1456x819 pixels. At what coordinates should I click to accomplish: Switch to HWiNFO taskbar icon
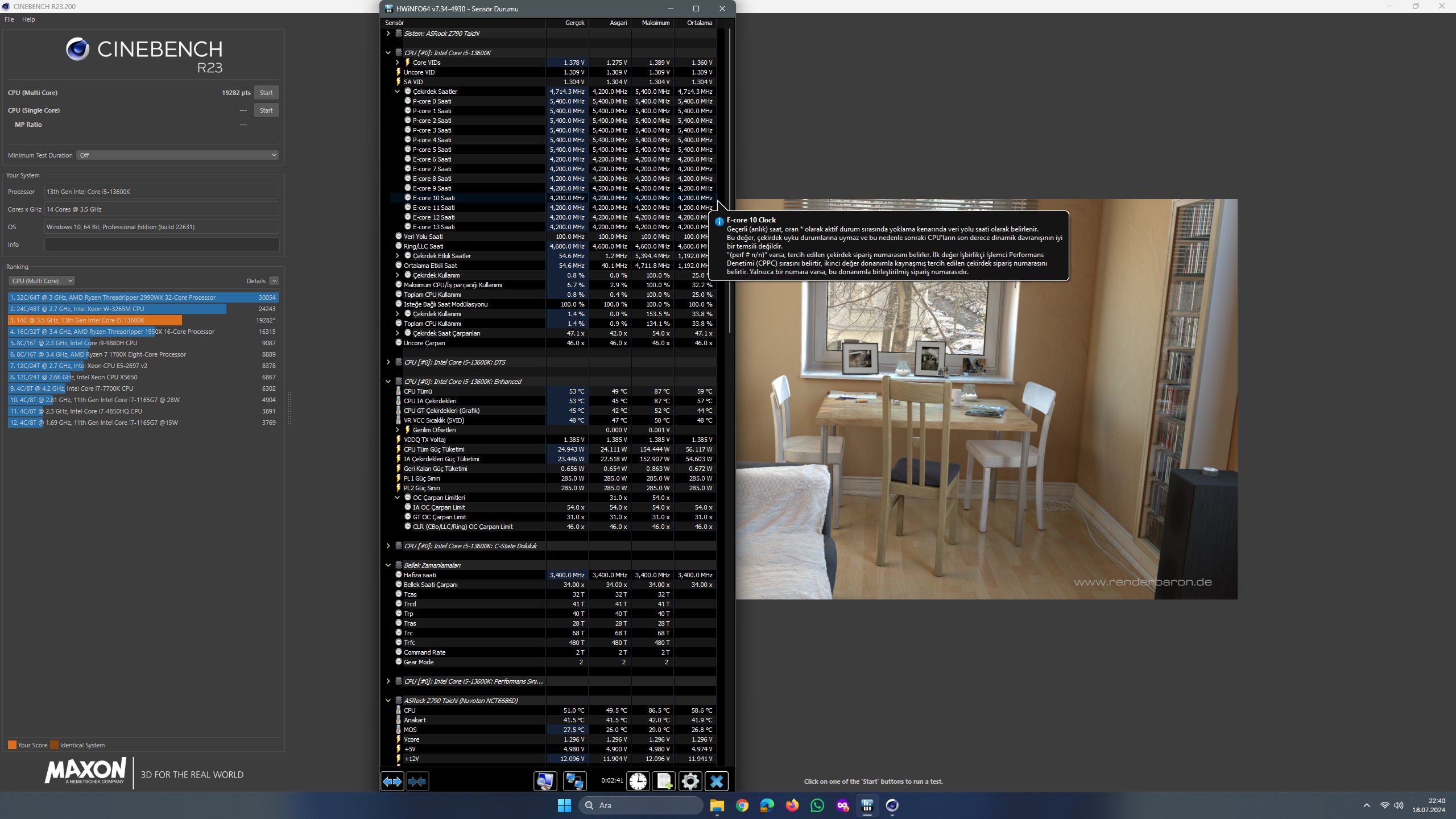[867, 805]
